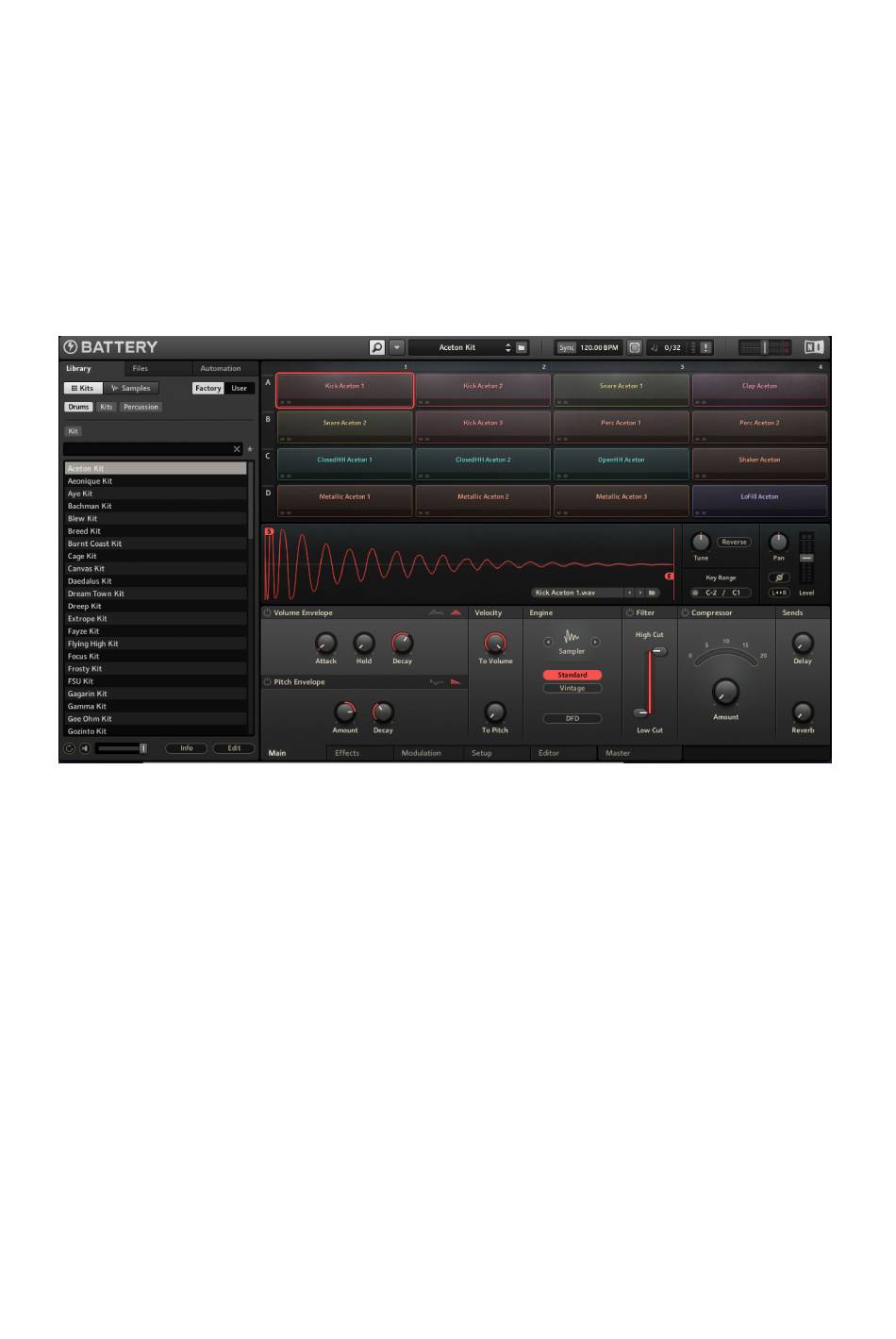Click the Native Instruments NI logo
Viewport: 896px width, 1339px height.
pyautogui.click(x=814, y=347)
